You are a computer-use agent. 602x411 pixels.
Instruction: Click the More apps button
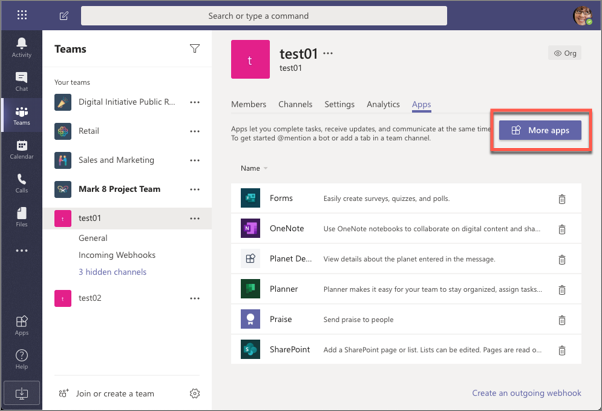pos(540,130)
